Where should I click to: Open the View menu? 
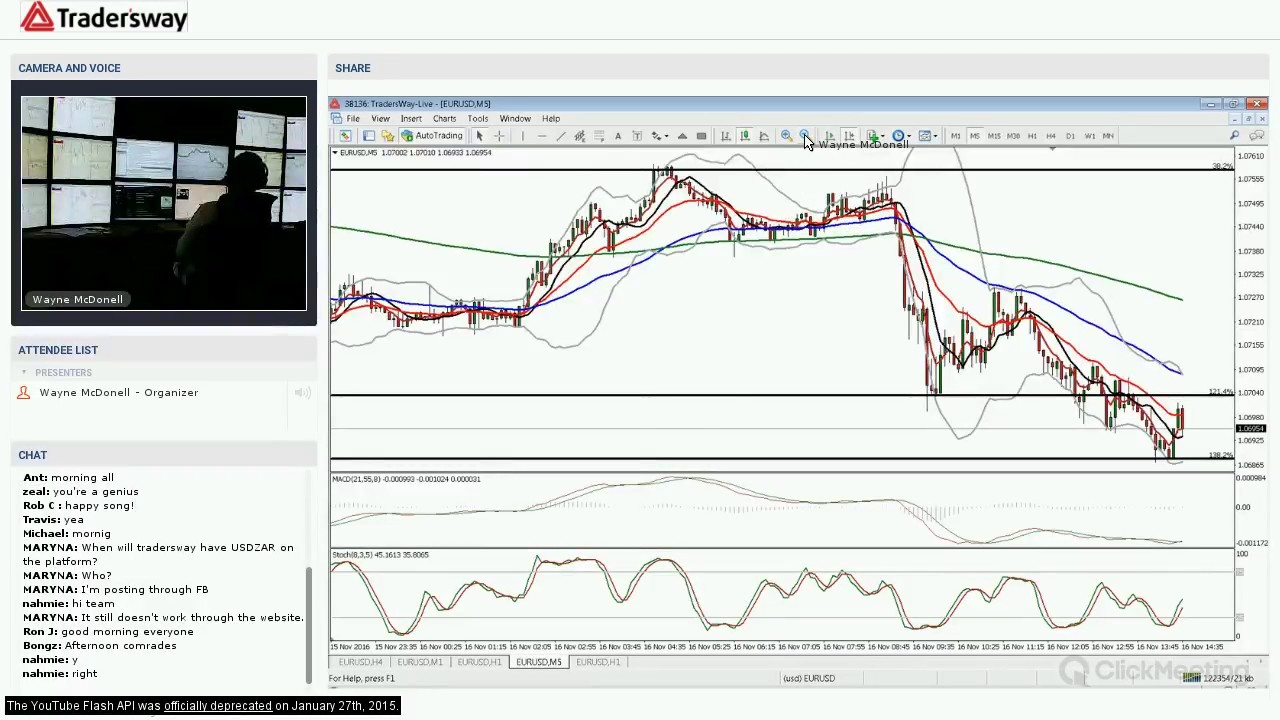pos(380,119)
